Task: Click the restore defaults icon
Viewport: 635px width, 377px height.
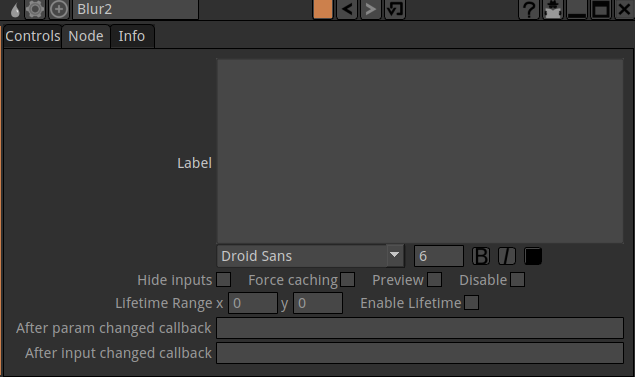Action: pos(395,9)
